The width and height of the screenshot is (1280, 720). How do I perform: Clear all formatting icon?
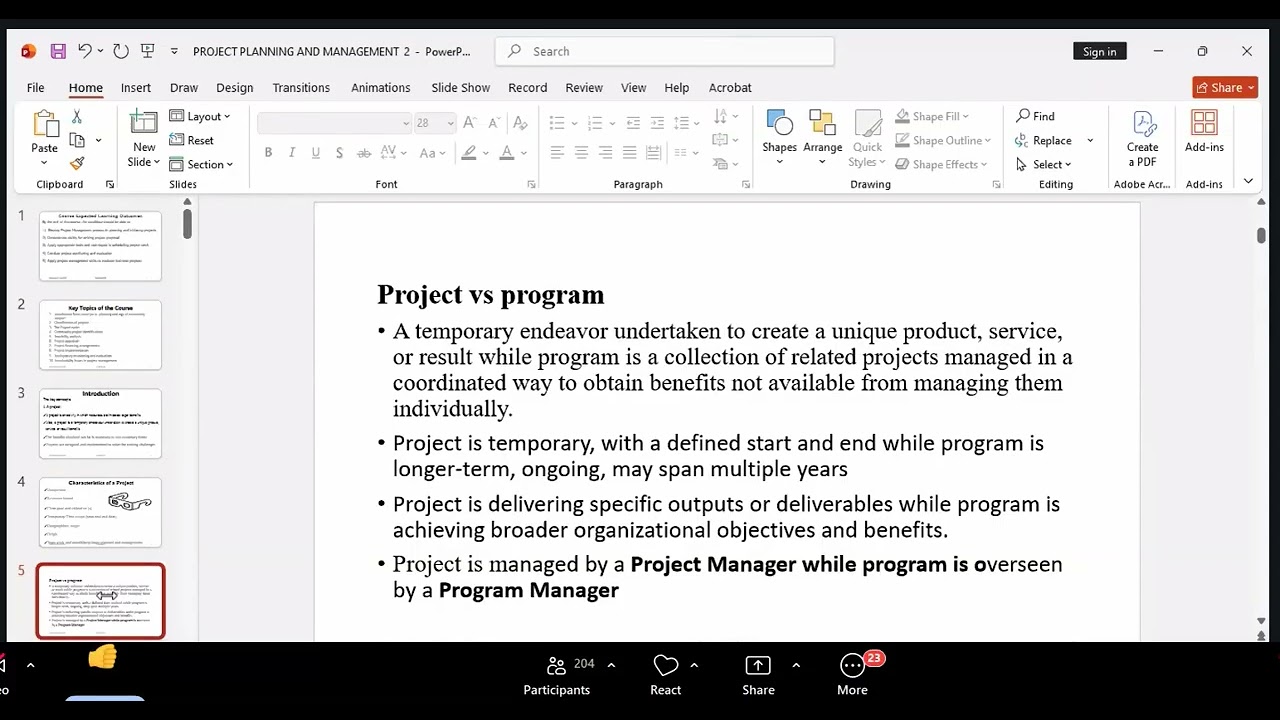click(x=519, y=123)
